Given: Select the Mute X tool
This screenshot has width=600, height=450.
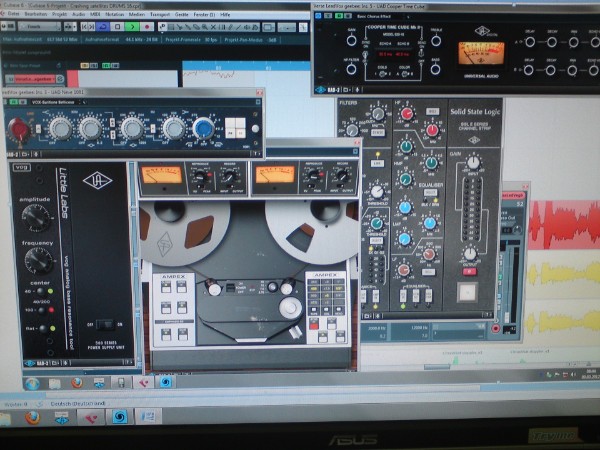Looking at the screenshot, I should click(213, 27).
